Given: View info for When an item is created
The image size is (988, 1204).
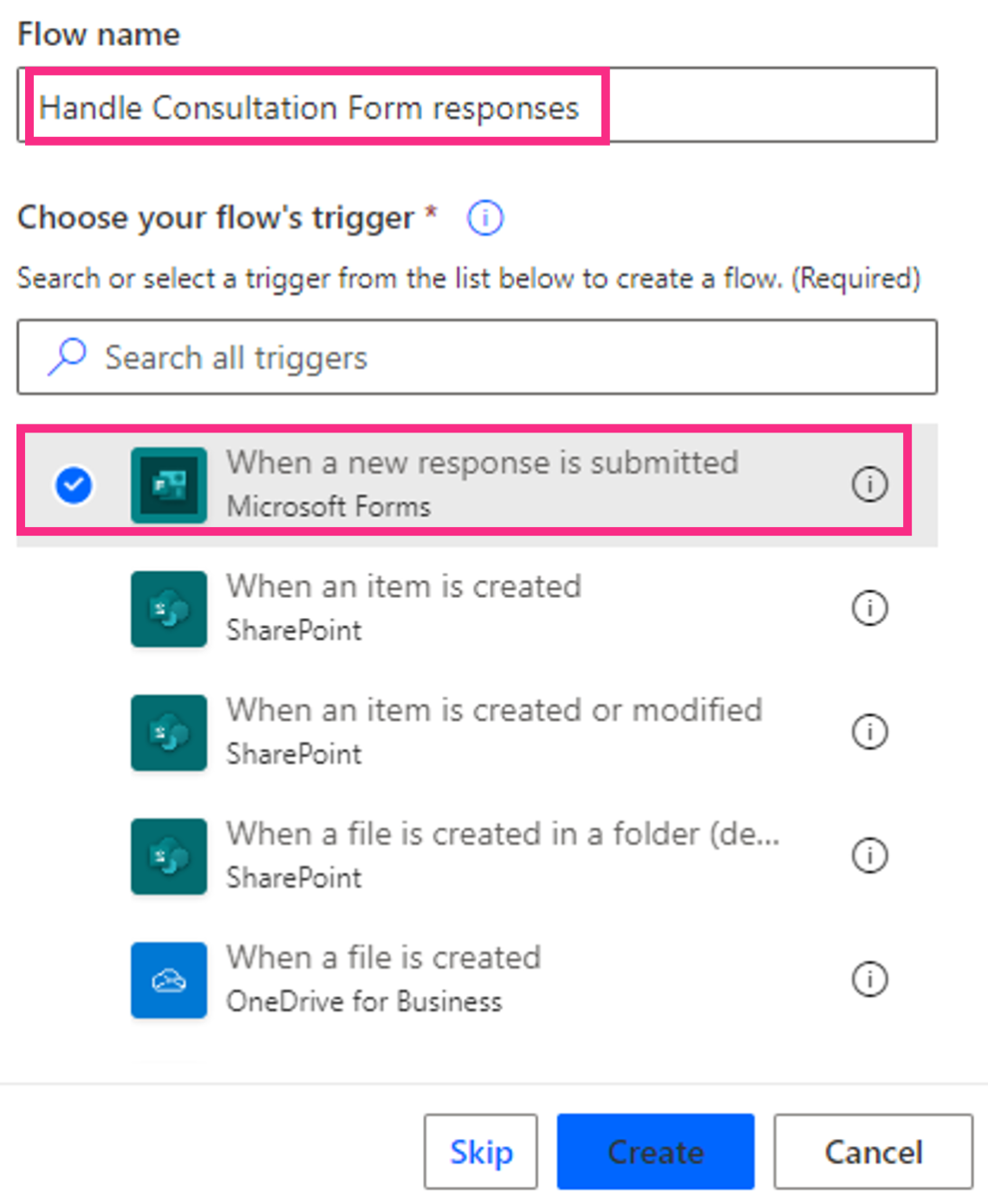Looking at the screenshot, I should click(870, 608).
